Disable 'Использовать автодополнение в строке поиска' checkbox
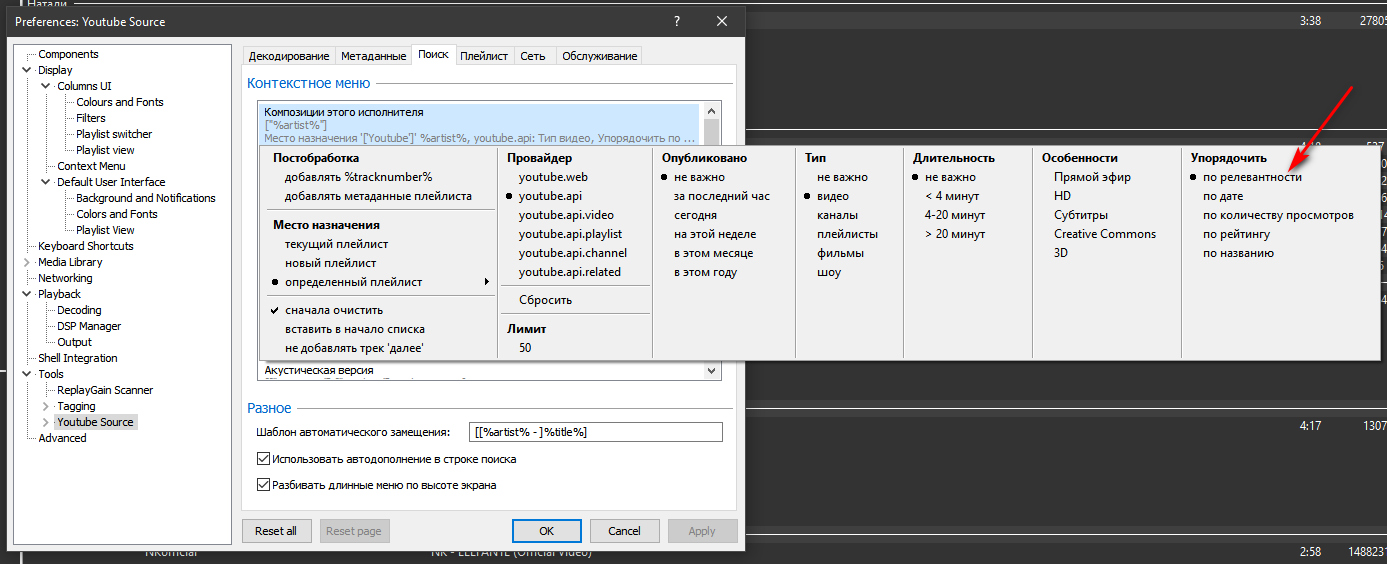 pyautogui.click(x=264, y=459)
